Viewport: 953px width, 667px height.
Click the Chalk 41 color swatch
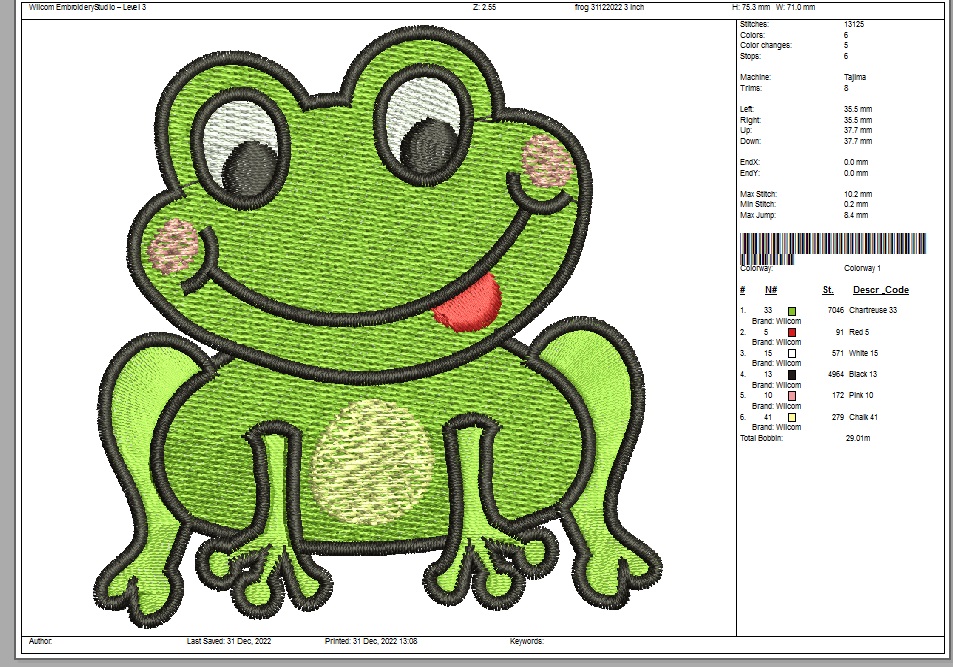point(791,417)
